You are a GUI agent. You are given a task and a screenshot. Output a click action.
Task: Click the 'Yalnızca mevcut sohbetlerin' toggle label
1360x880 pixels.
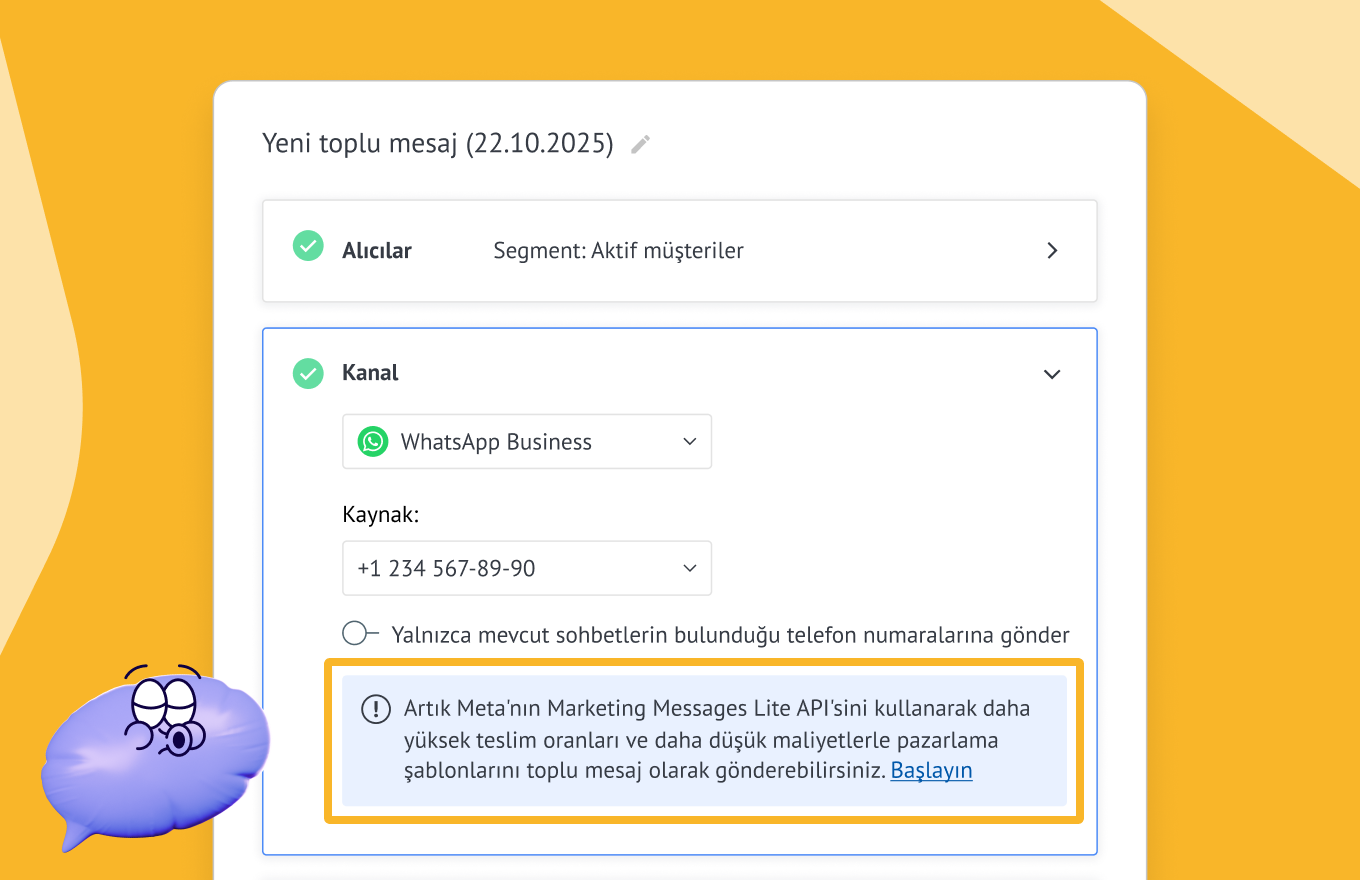pos(730,635)
